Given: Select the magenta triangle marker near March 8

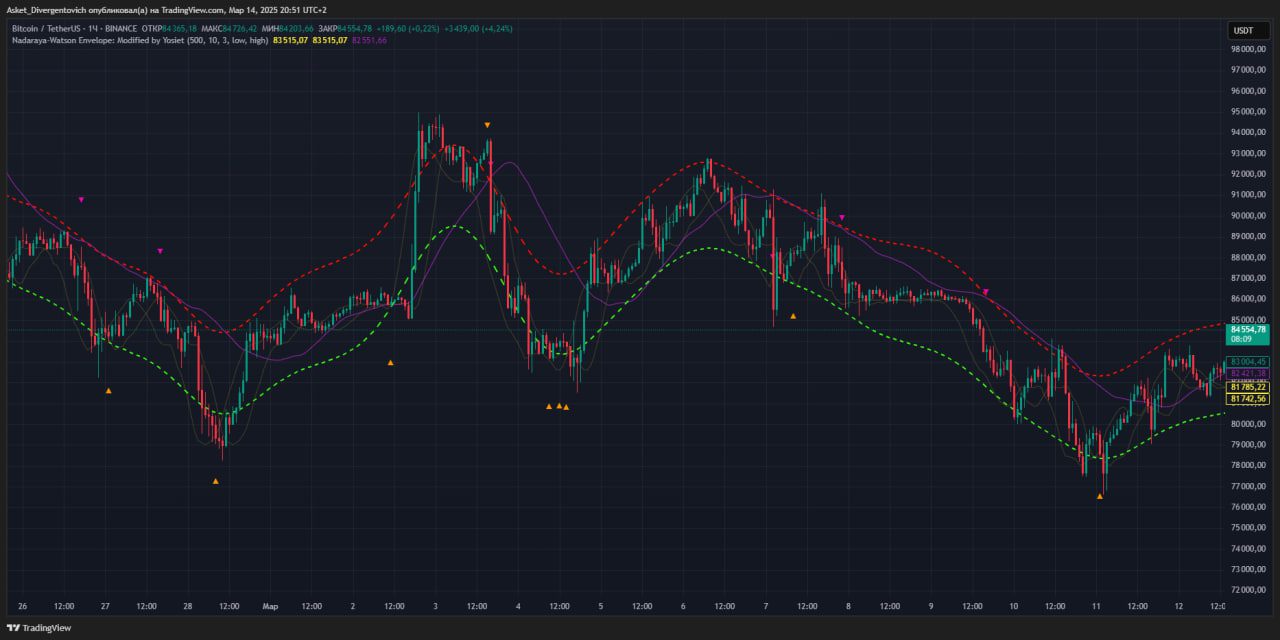Looking at the screenshot, I should coord(842,217).
